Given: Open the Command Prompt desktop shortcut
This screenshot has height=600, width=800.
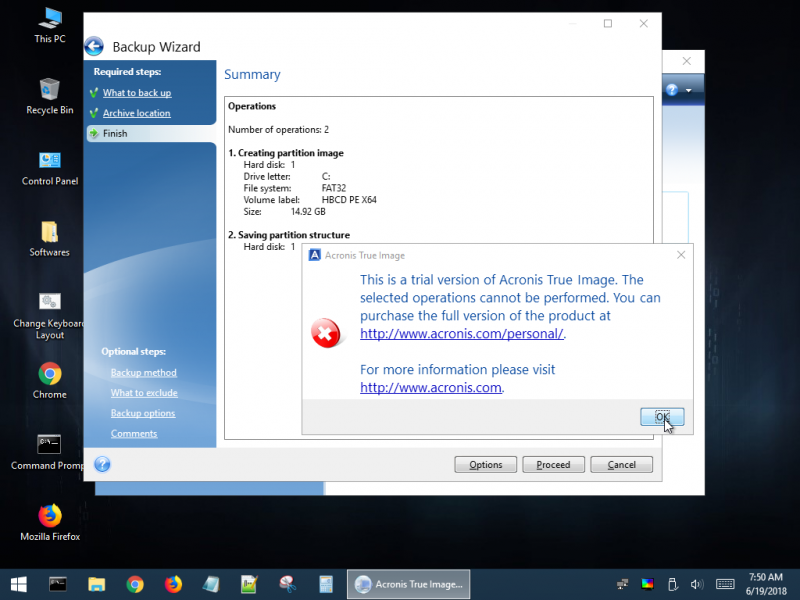Looking at the screenshot, I should [49, 446].
